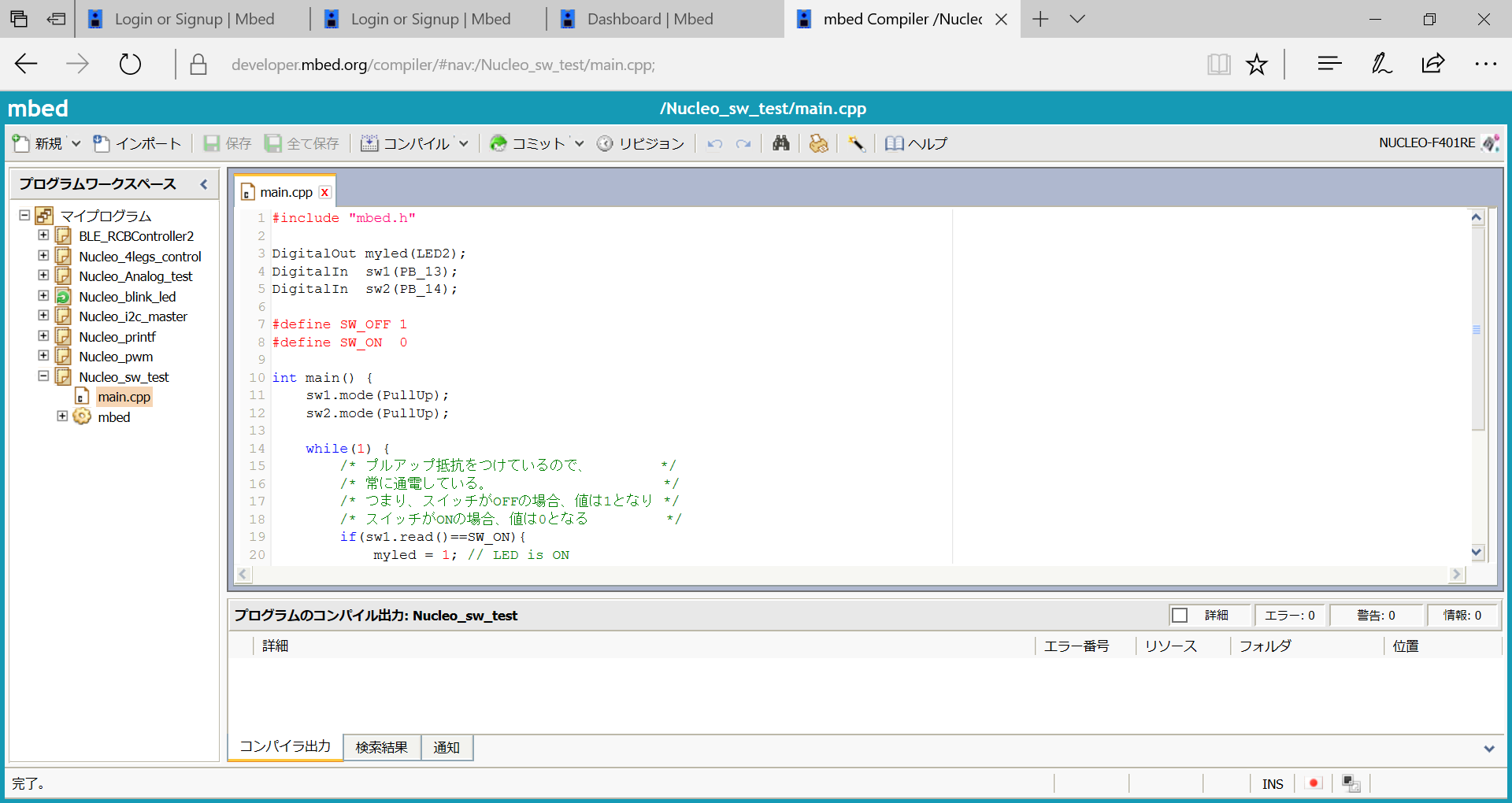Click the status bar windows icon

click(x=1351, y=783)
